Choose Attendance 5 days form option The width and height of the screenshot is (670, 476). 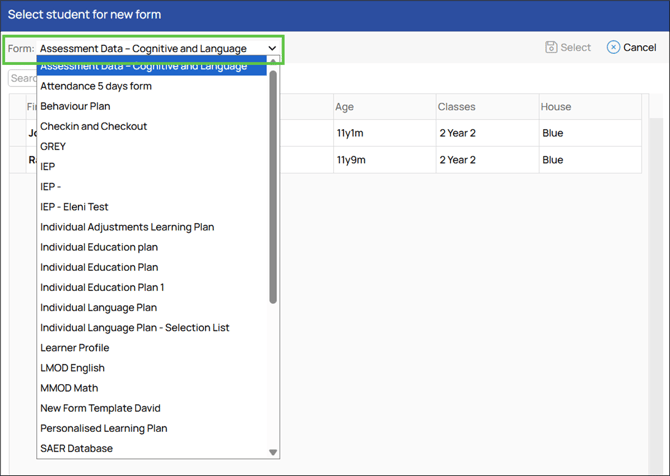tap(96, 86)
